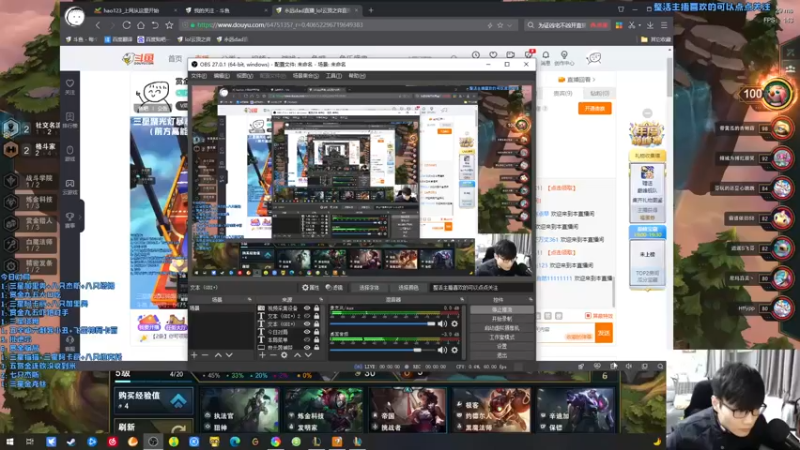This screenshot has height=450, width=800.
Task: Remove selected source with the minus icon
Action: point(273,355)
